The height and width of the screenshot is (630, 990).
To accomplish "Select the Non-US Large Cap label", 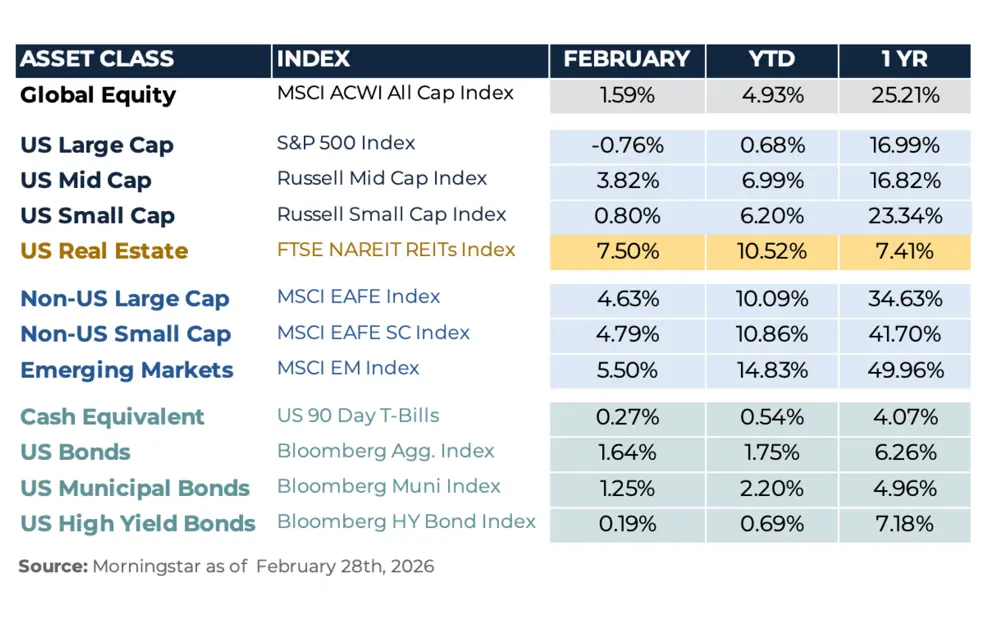I will tap(125, 298).
